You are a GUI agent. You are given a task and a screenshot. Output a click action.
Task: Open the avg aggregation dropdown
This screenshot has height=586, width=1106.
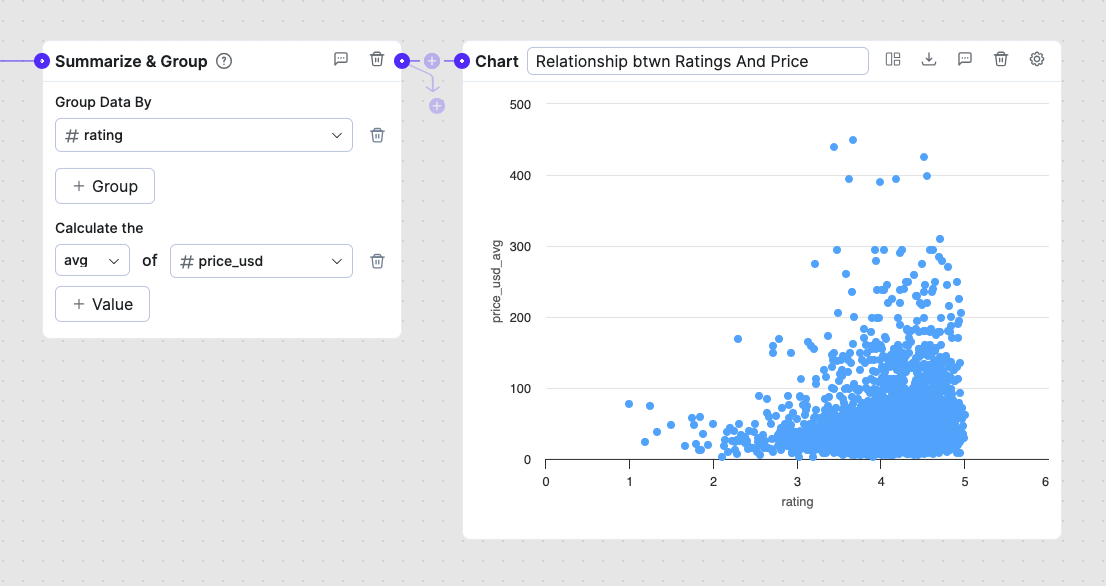coord(92,261)
